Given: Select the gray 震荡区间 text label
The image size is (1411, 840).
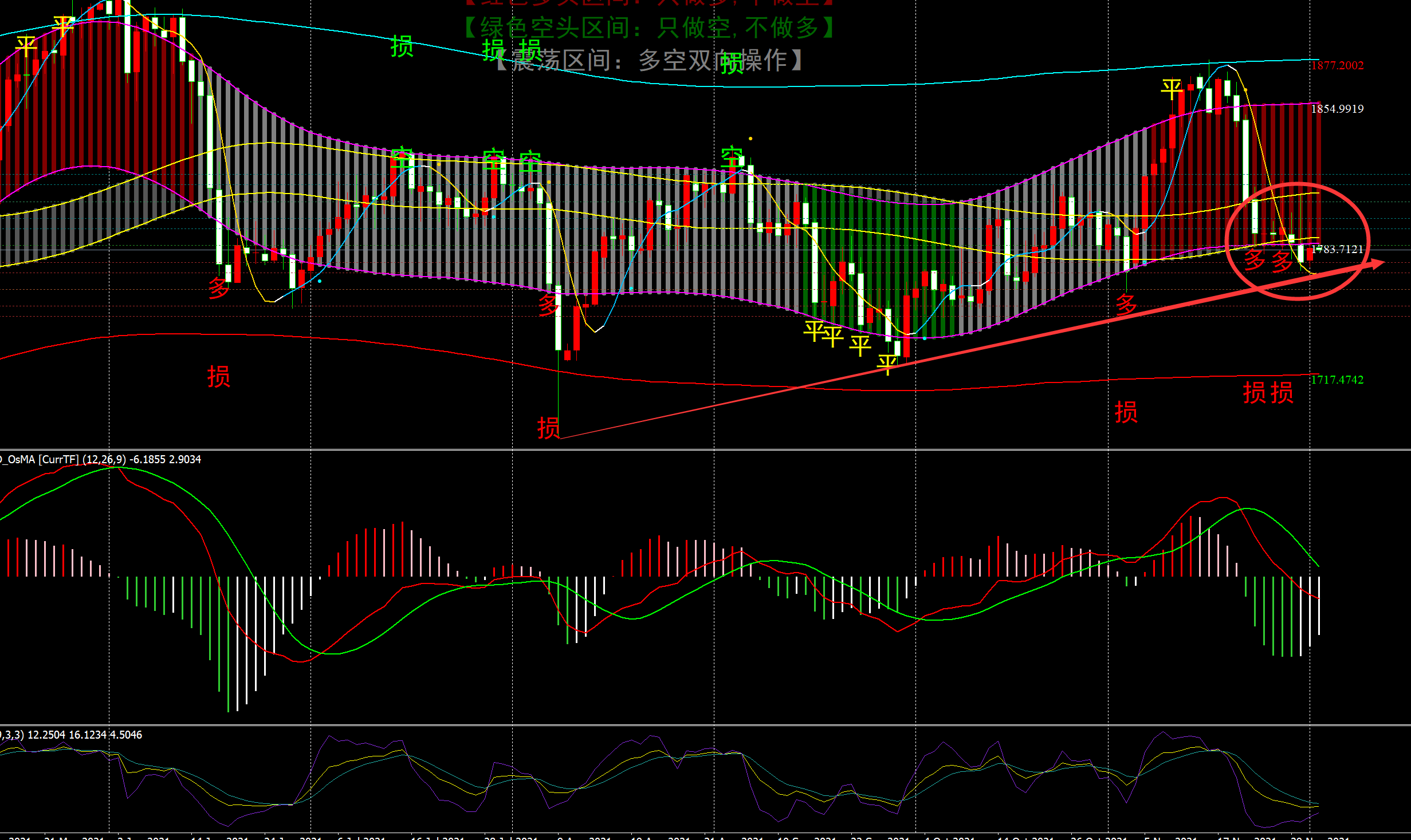Looking at the screenshot, I should click(x=650, y=60).
